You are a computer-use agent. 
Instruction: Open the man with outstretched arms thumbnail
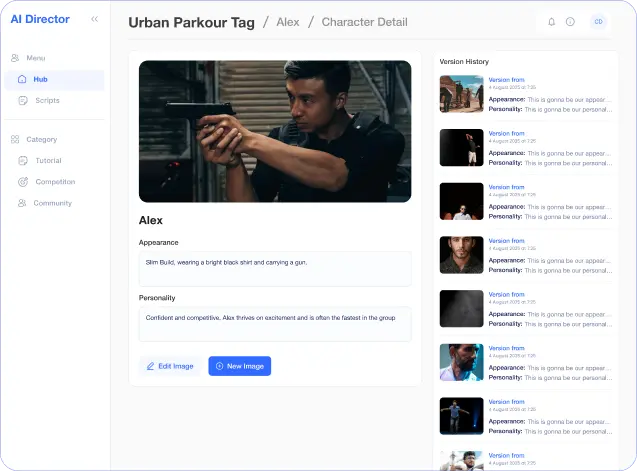click(462, 416)
